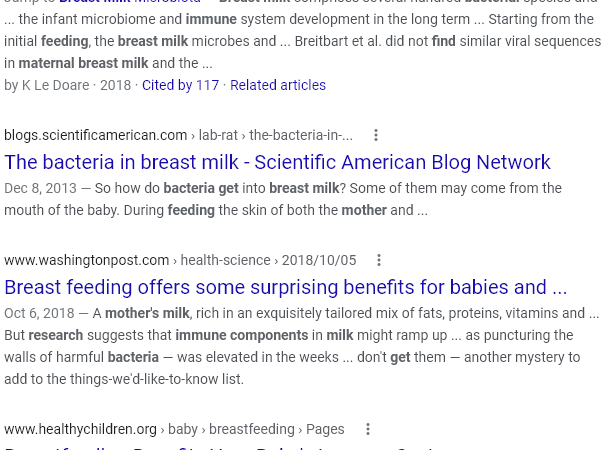Select the 'lab-rat' breadcrumb segment
Viewport: 612px width, 450px height.
(x=218, y=135)
